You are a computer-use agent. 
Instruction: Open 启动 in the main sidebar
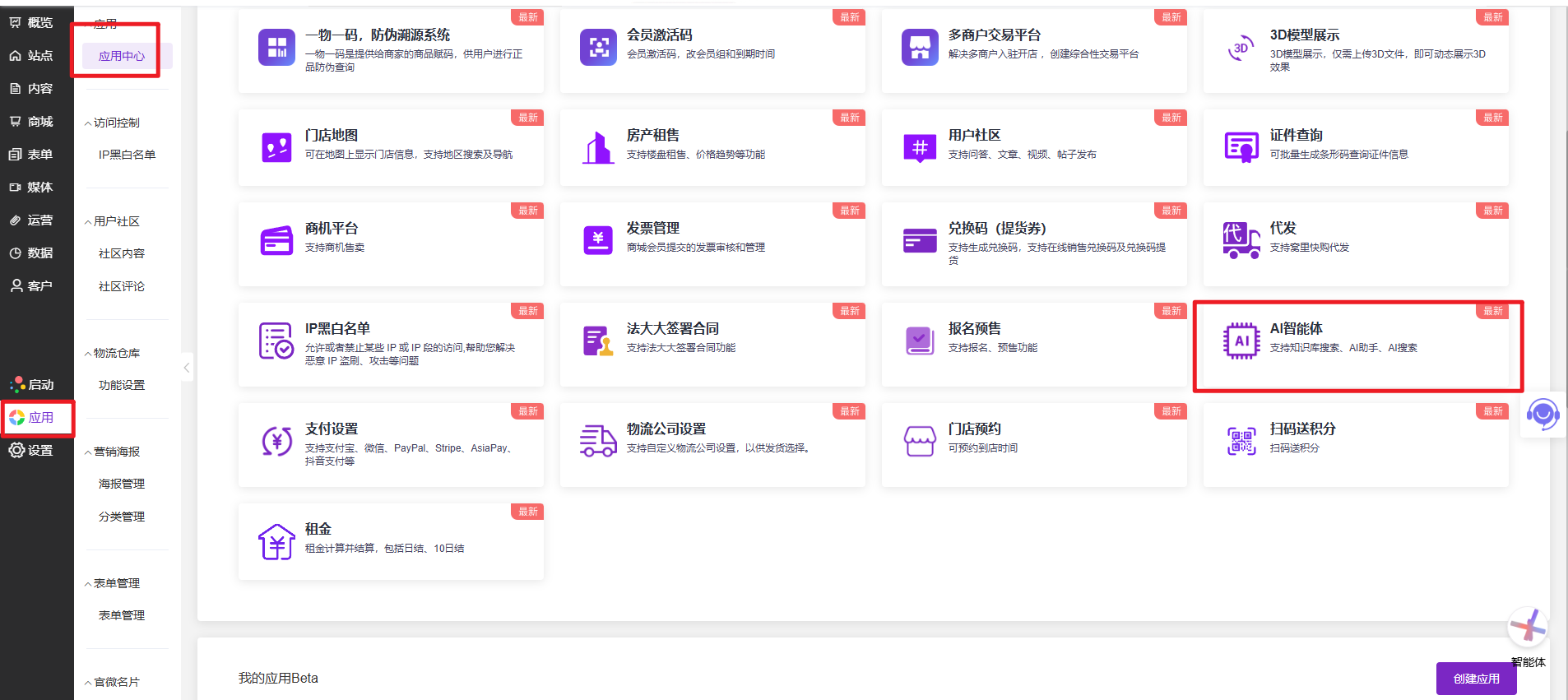[x=31, y=384]
